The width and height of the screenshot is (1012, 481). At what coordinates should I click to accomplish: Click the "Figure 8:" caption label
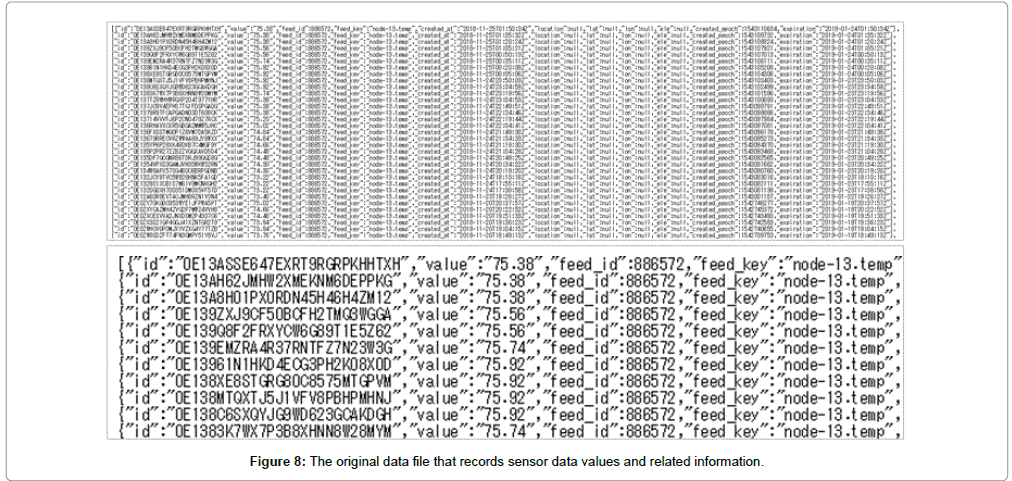(x=278, y=462)
